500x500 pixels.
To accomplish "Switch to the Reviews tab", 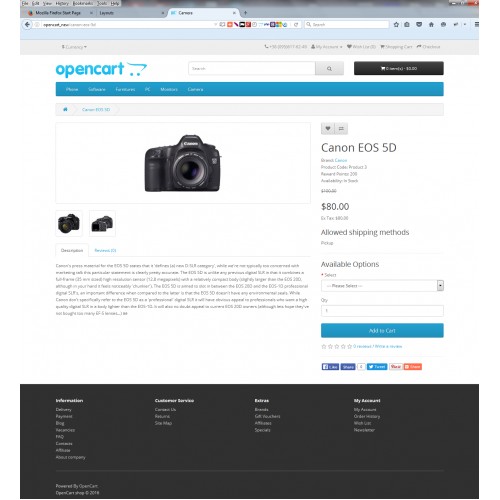I will point(105,250).
